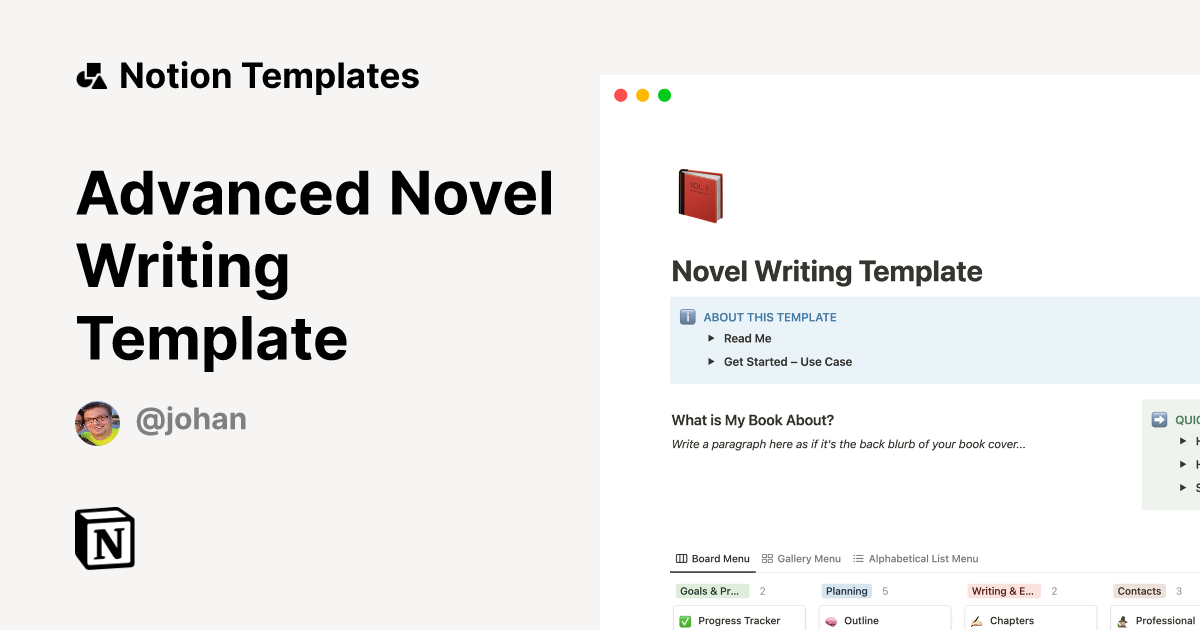Click the green checkmark on Progress Tracker card
The image size is (1200, 630).
(685, 621)
